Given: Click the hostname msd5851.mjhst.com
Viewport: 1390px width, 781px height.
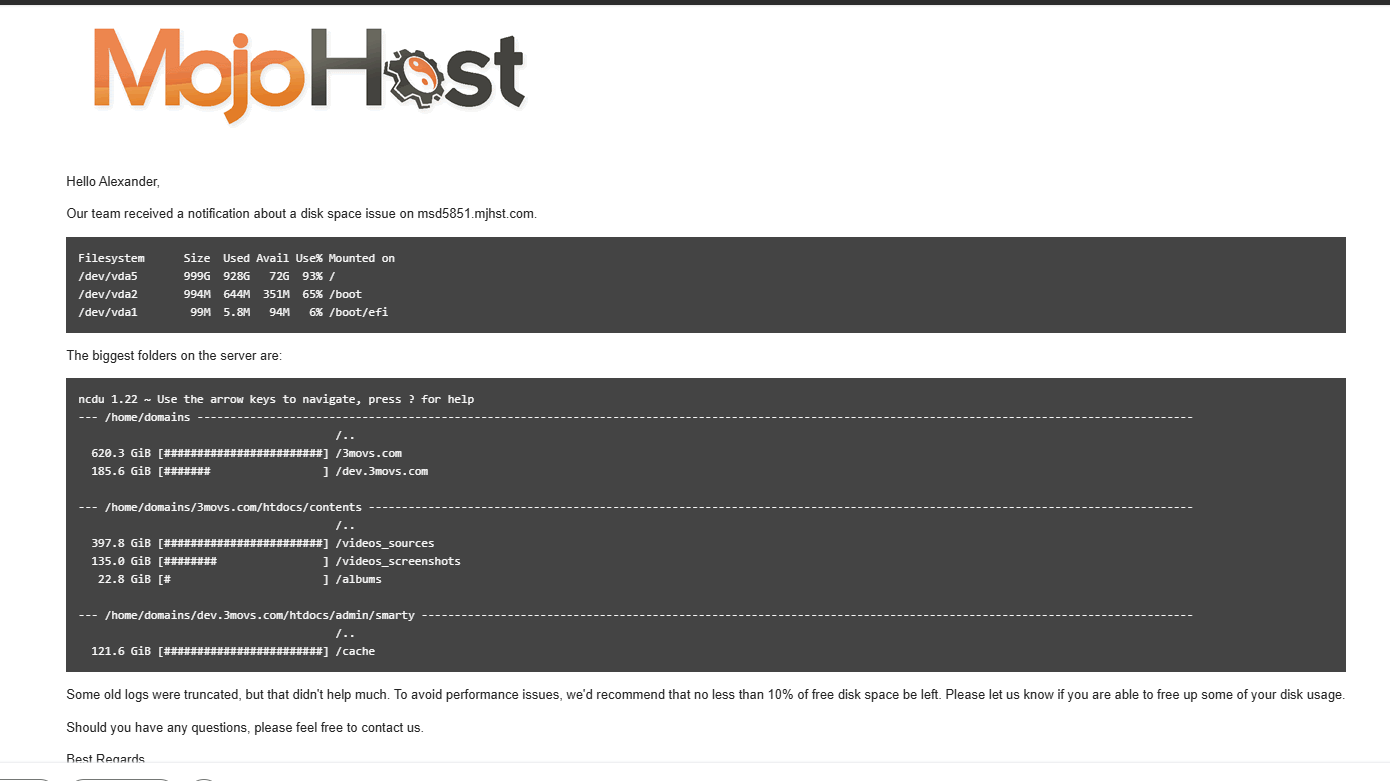Looking at the screenshot, I should click(x=476, y=213).
